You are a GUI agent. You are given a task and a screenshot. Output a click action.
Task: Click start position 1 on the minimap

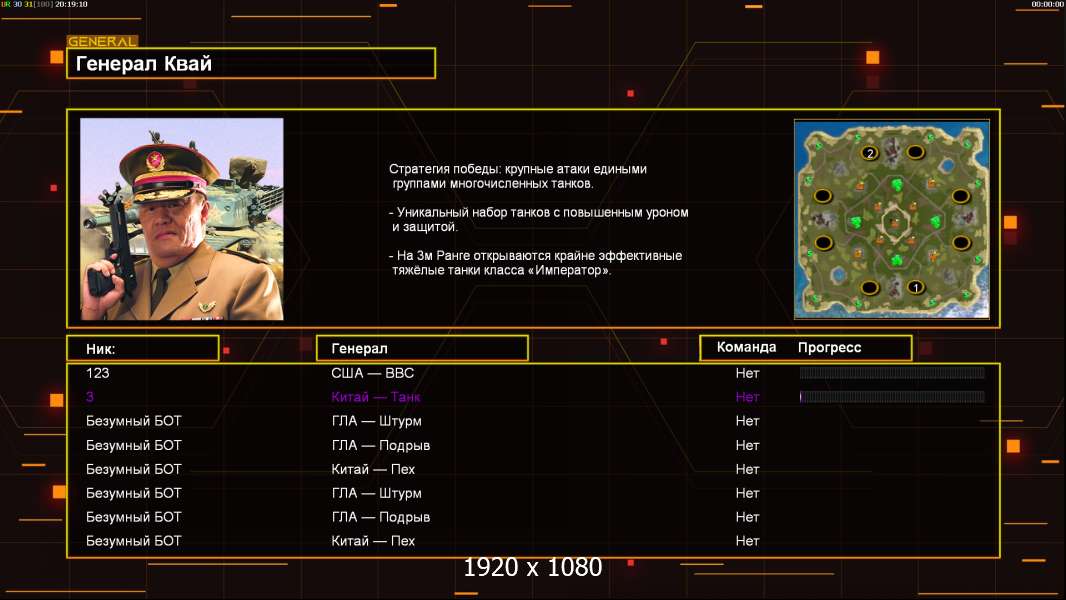point(914,287)
